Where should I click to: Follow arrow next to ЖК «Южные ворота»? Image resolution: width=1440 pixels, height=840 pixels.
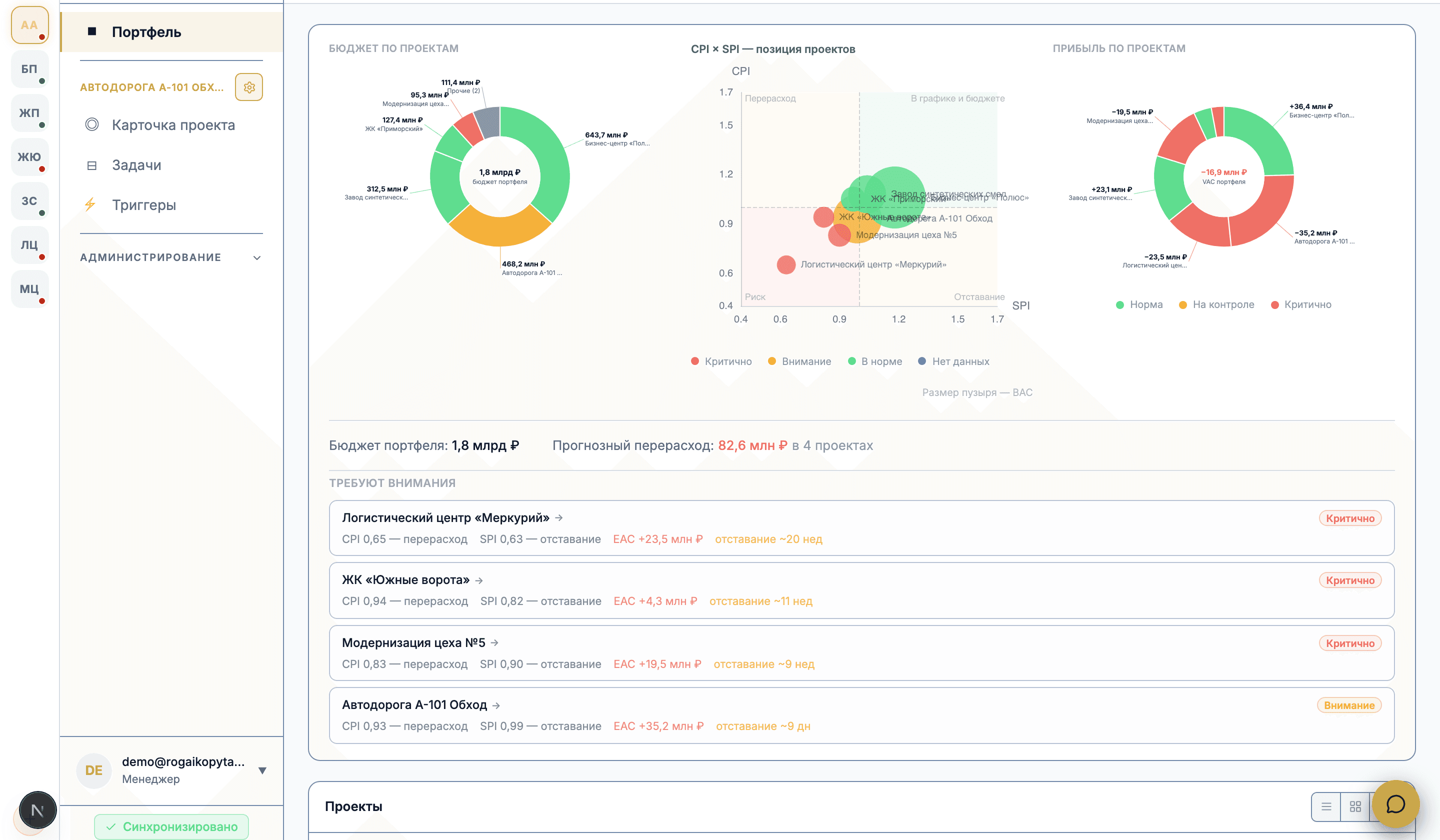click(x=479, y=580)
